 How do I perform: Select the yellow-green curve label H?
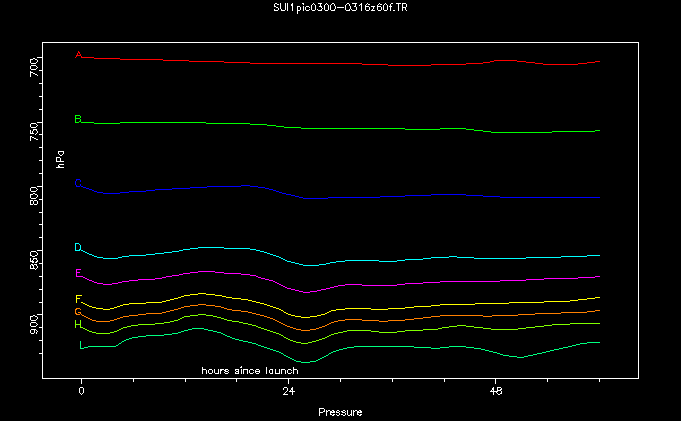pos(78,325)
